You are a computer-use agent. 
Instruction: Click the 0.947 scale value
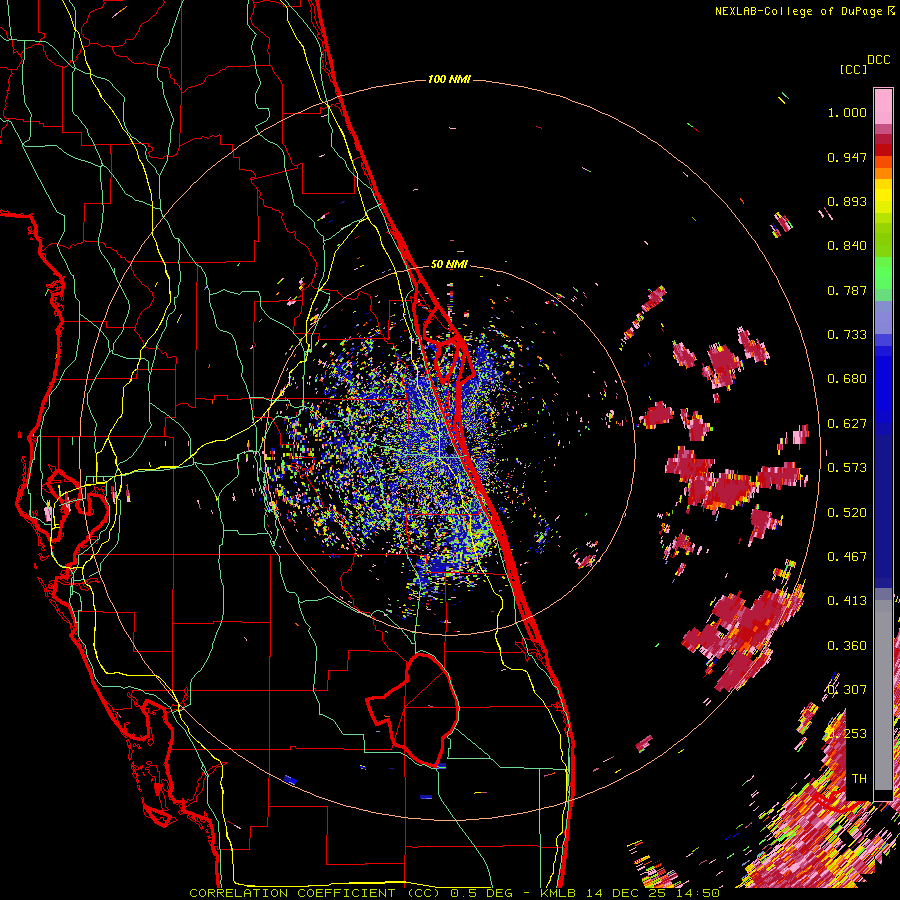click(x=847, y=157)
